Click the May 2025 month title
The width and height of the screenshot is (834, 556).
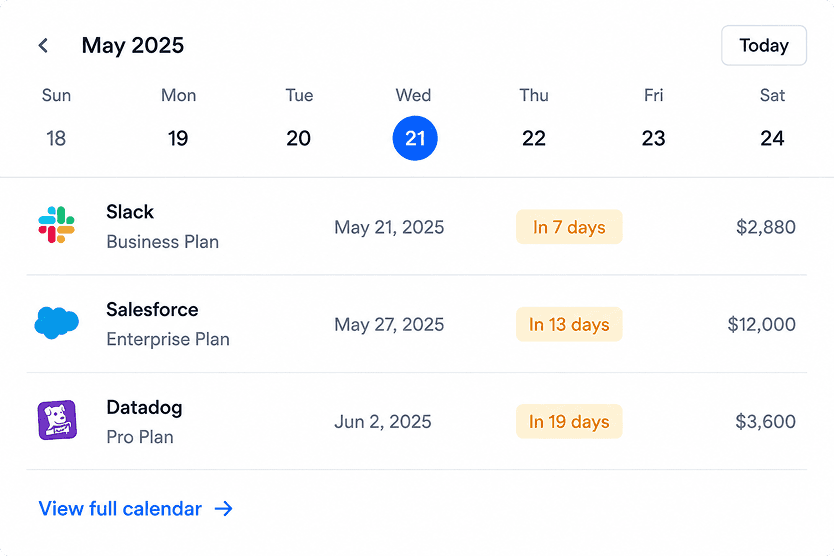click(x=132, y=45)
